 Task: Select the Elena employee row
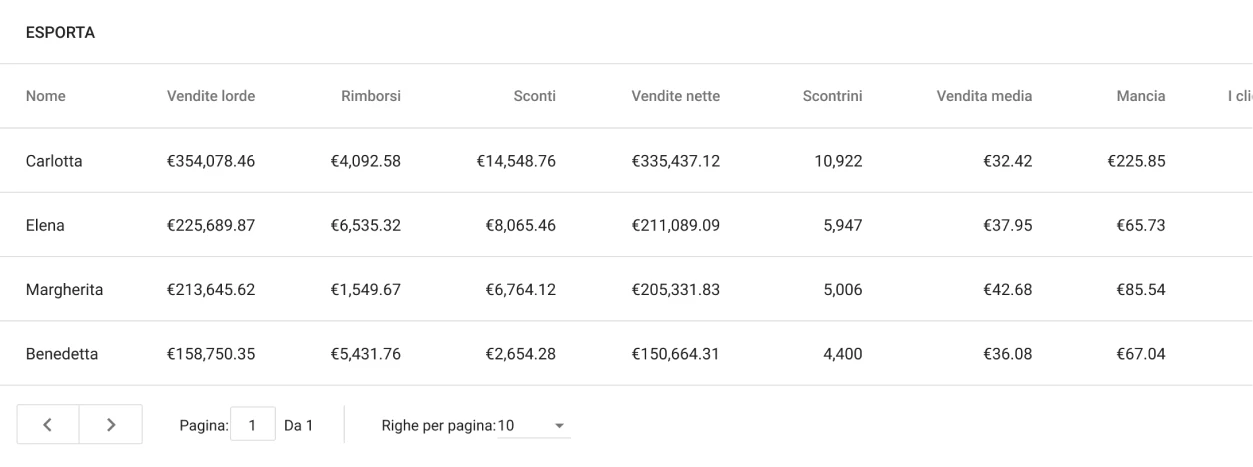point(45,225)
